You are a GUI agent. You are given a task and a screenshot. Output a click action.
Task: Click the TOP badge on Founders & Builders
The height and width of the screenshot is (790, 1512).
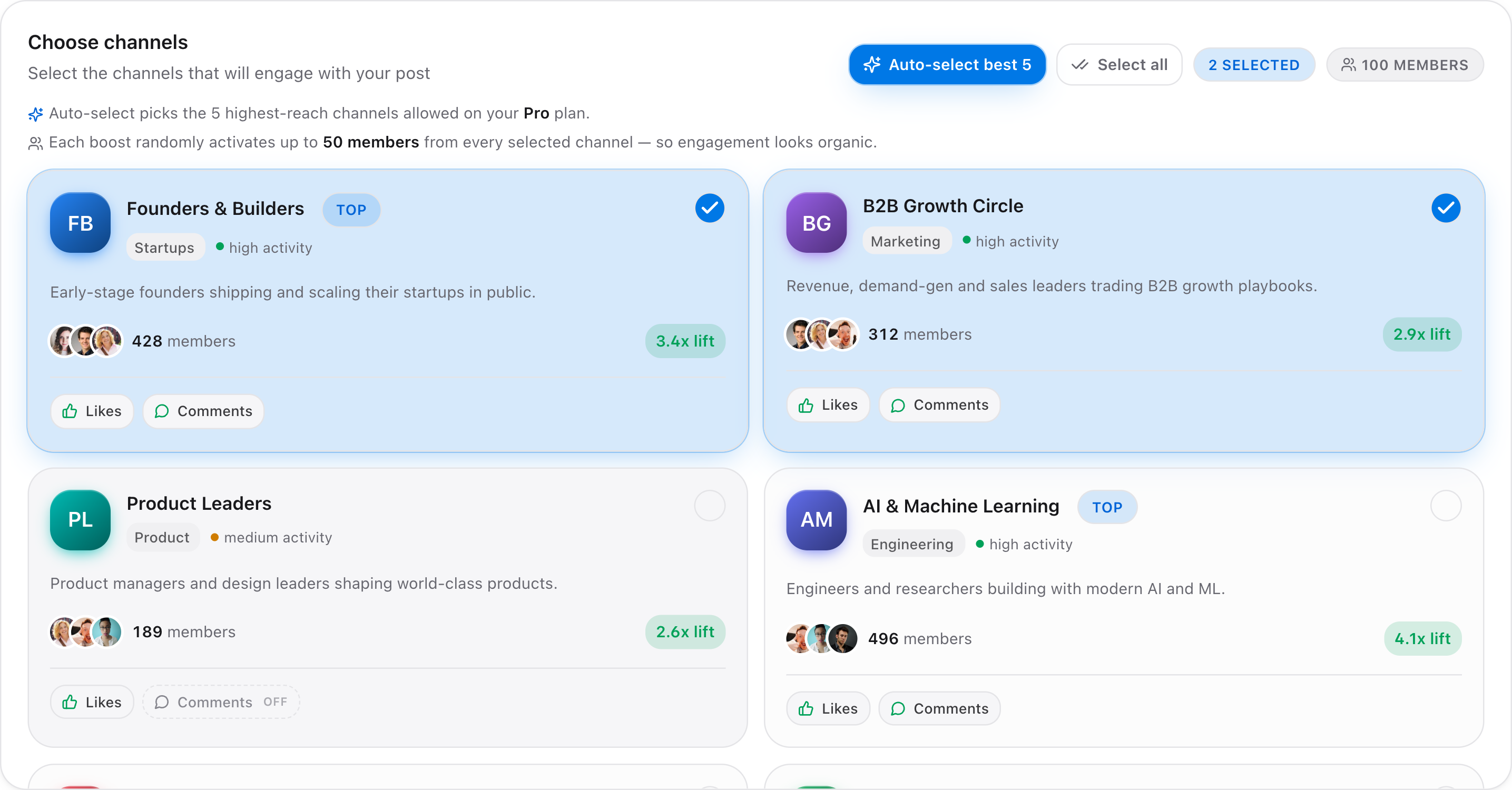[x=351, y=210]
